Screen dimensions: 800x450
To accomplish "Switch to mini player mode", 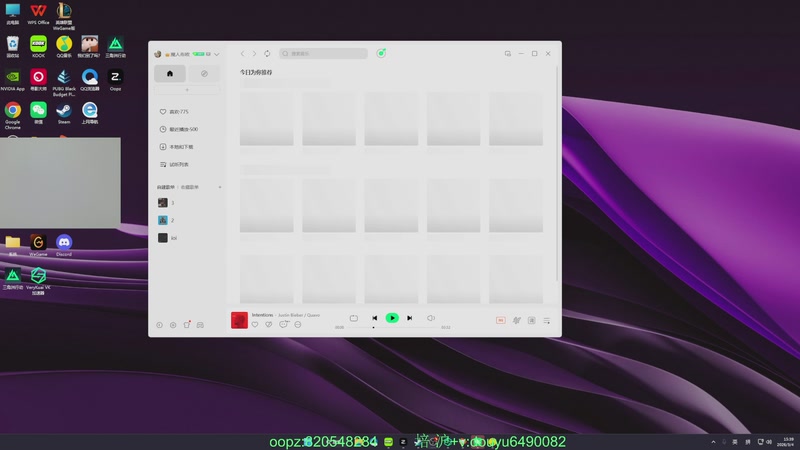I will [508, 54].
